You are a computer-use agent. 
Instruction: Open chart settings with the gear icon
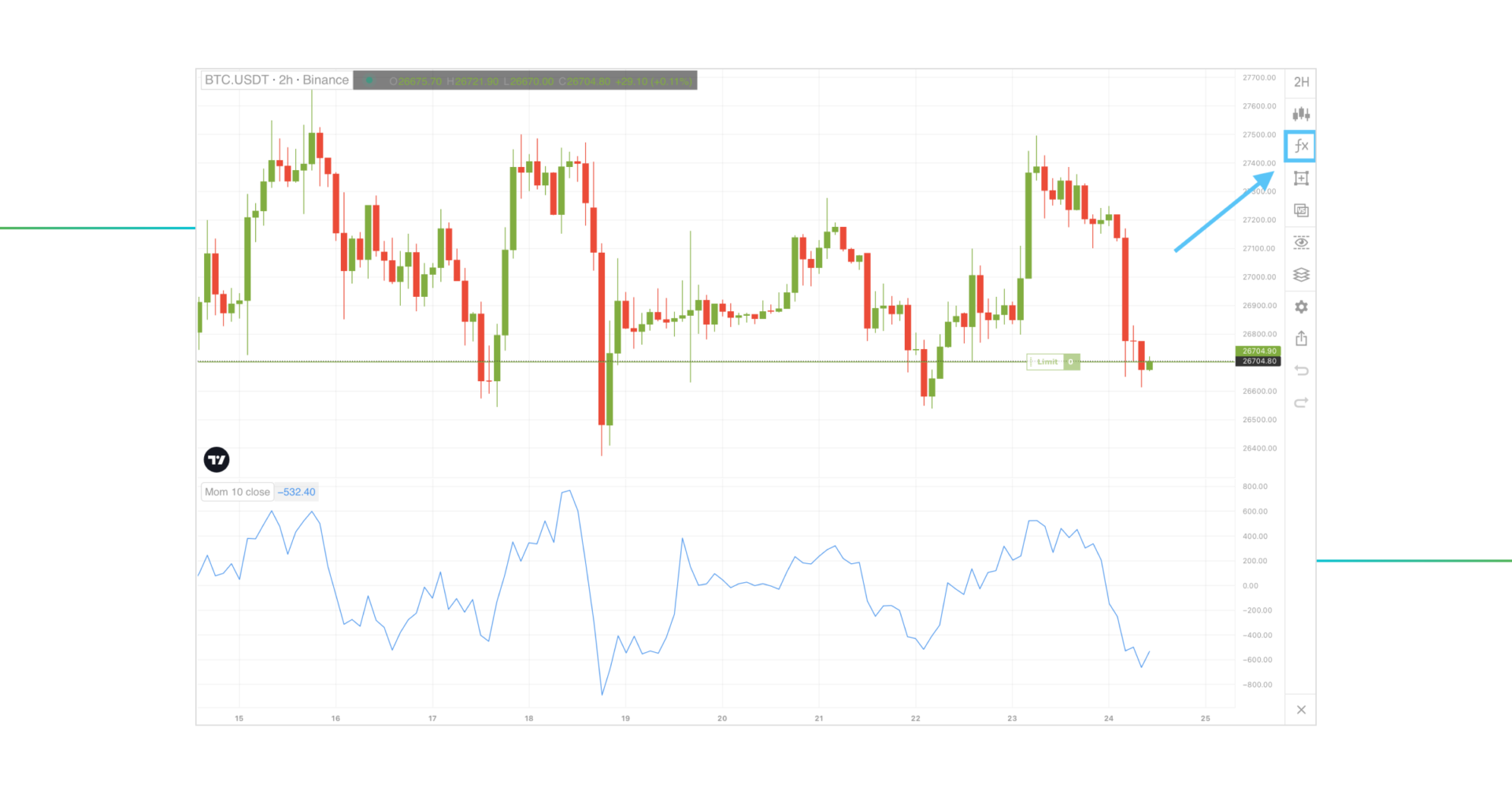click(1300, 307)
